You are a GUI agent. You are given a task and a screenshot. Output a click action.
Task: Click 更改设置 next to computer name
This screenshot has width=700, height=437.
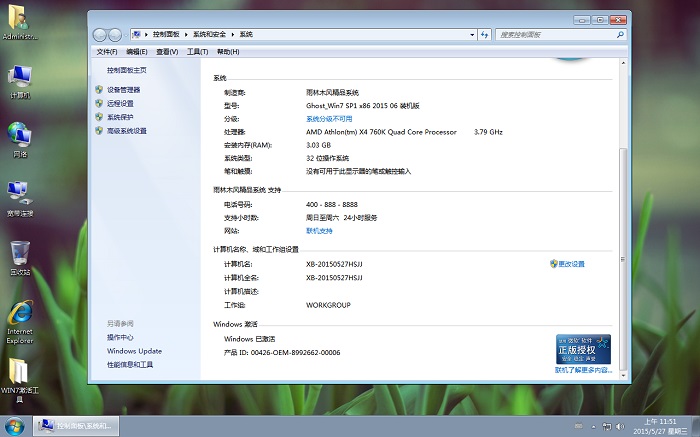pos(570,264)
